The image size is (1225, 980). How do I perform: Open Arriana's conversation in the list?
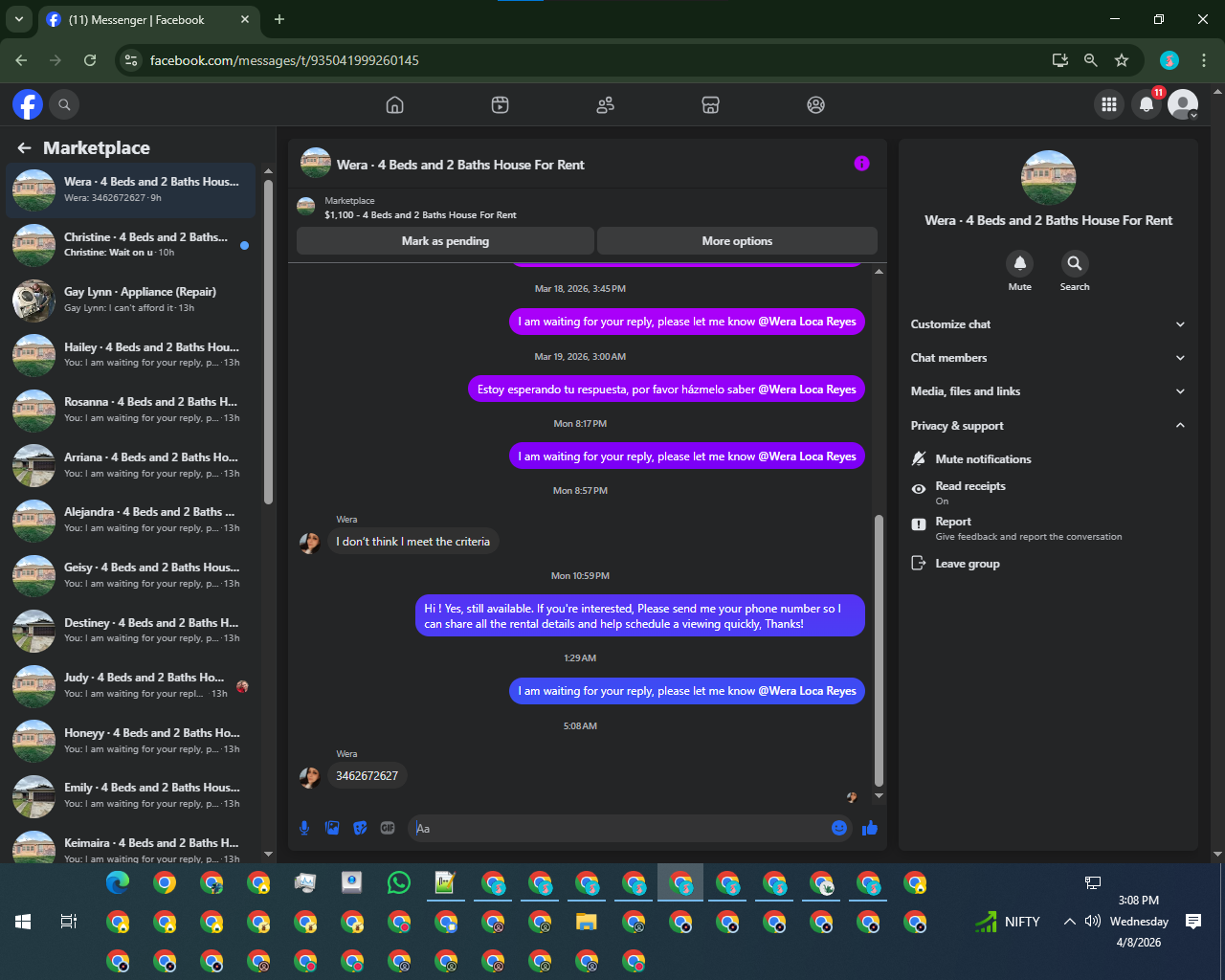(131, 465)
